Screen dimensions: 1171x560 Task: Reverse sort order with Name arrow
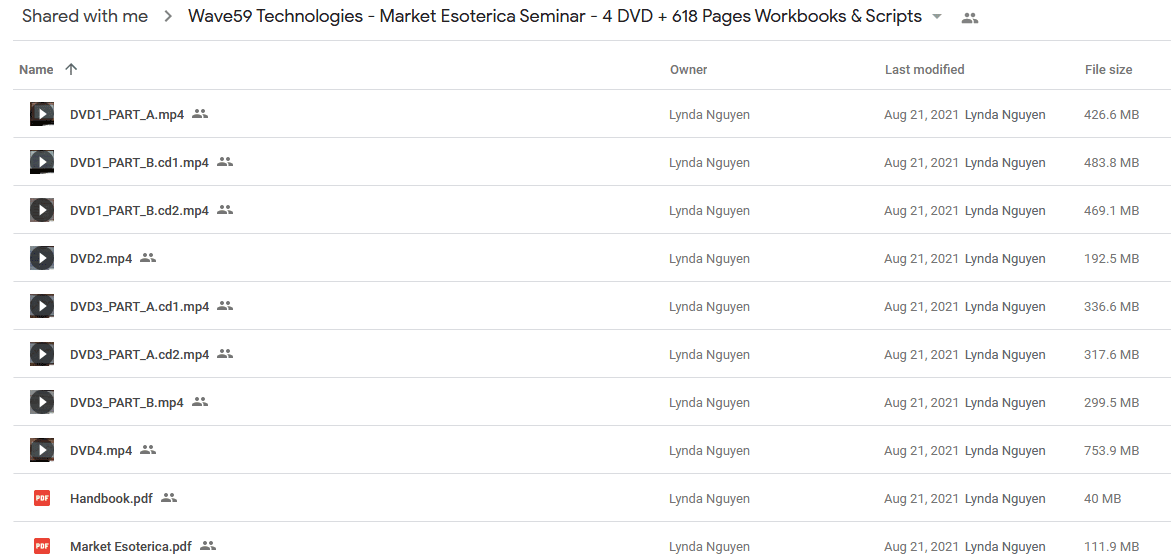coord(71,69)
